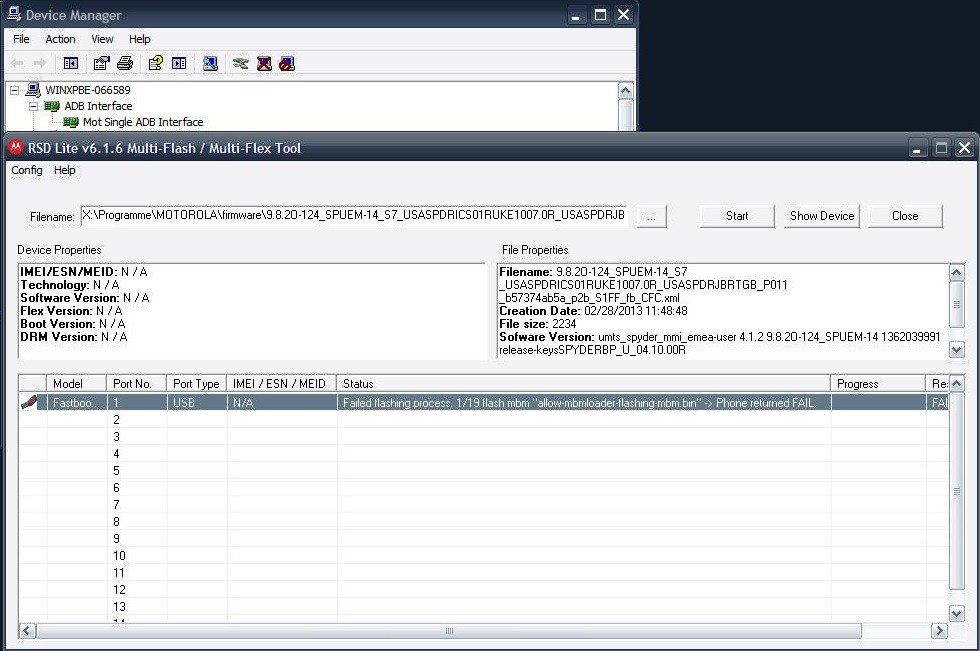This screenshot has height=651, width=980.
Task: Click the phone icon in the Fastboot row
Action: [29, 402]
